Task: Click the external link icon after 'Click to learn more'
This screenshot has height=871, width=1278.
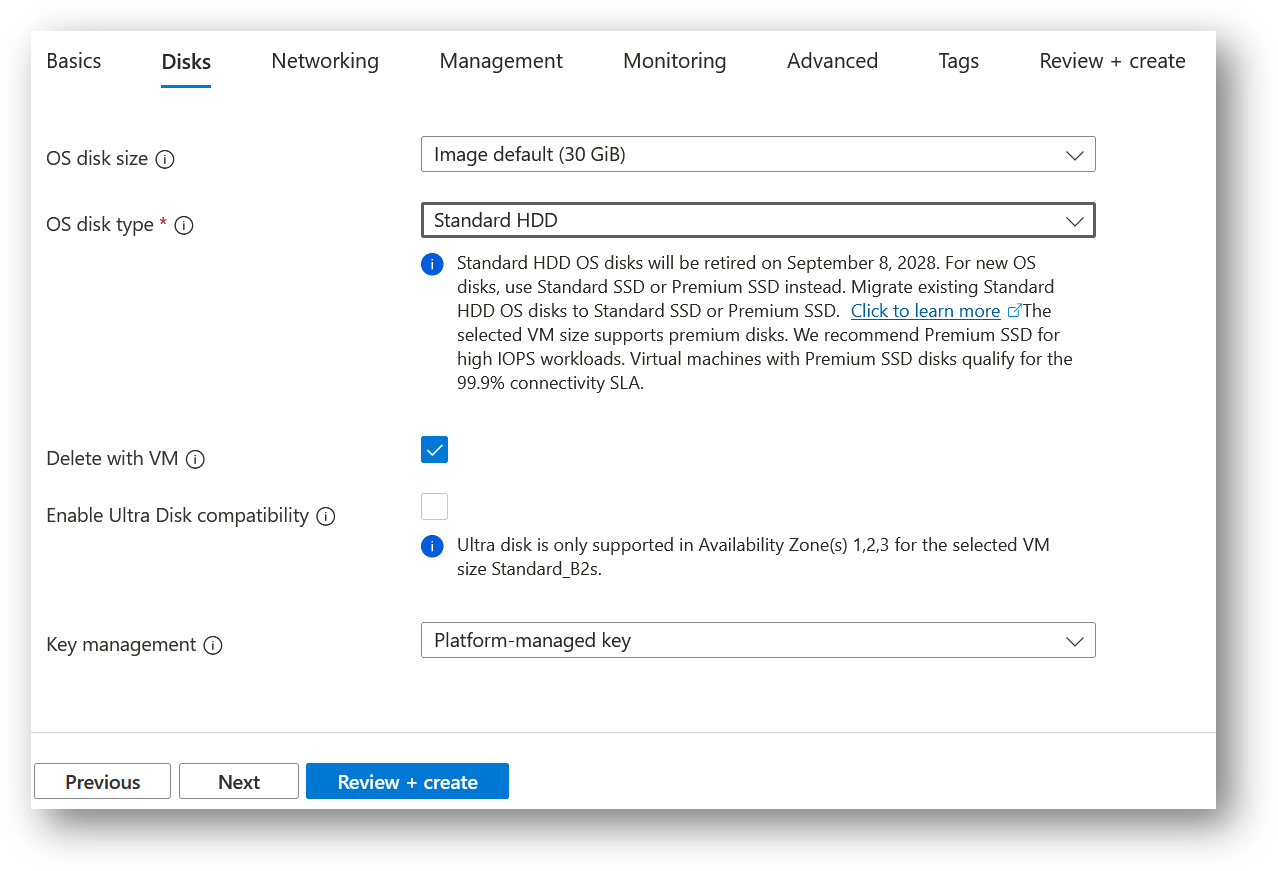Action: (1014, 311)
